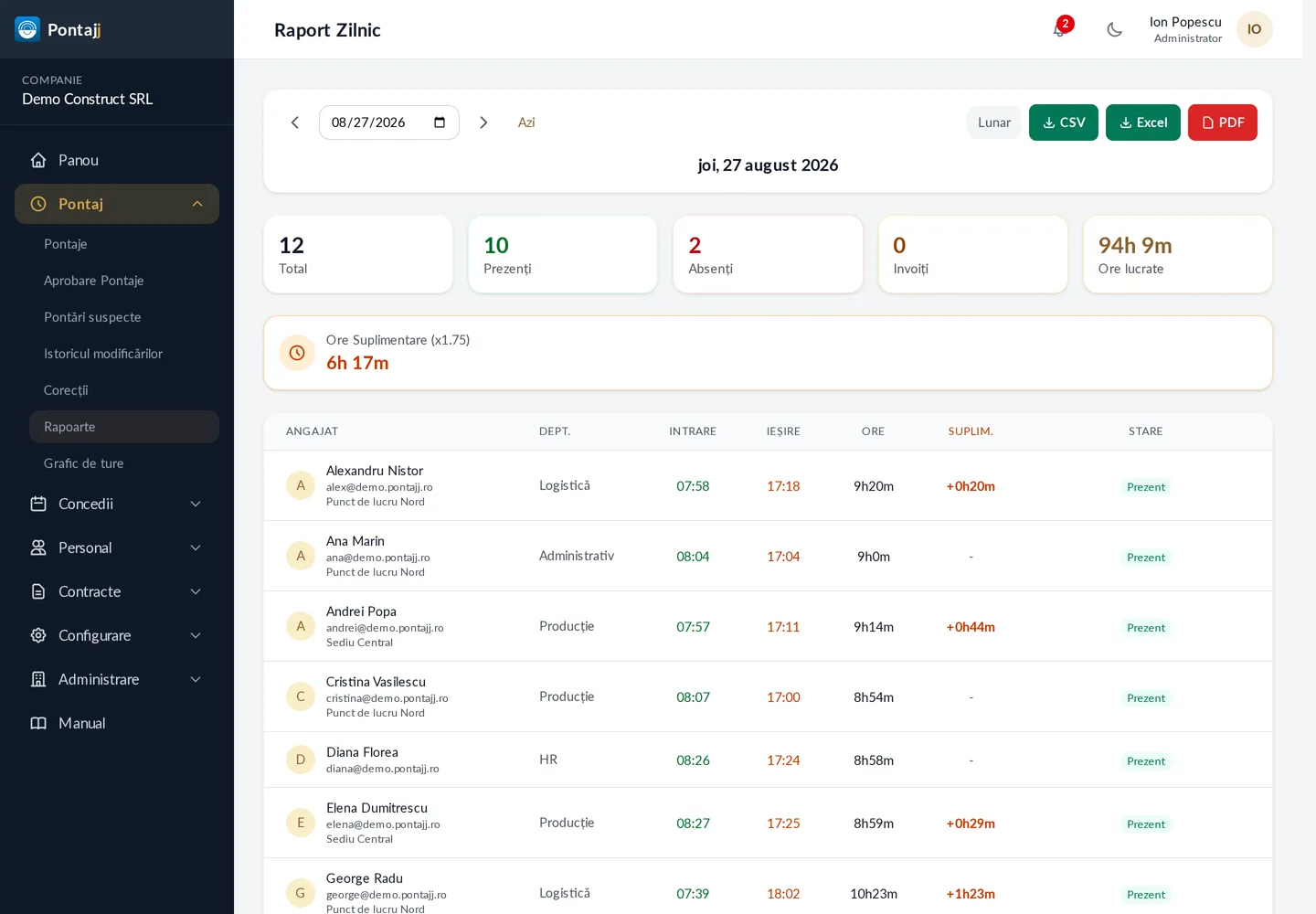Click the date input field 08/27/2026
The image size is (1316, 914).
(x=388, y=122)
